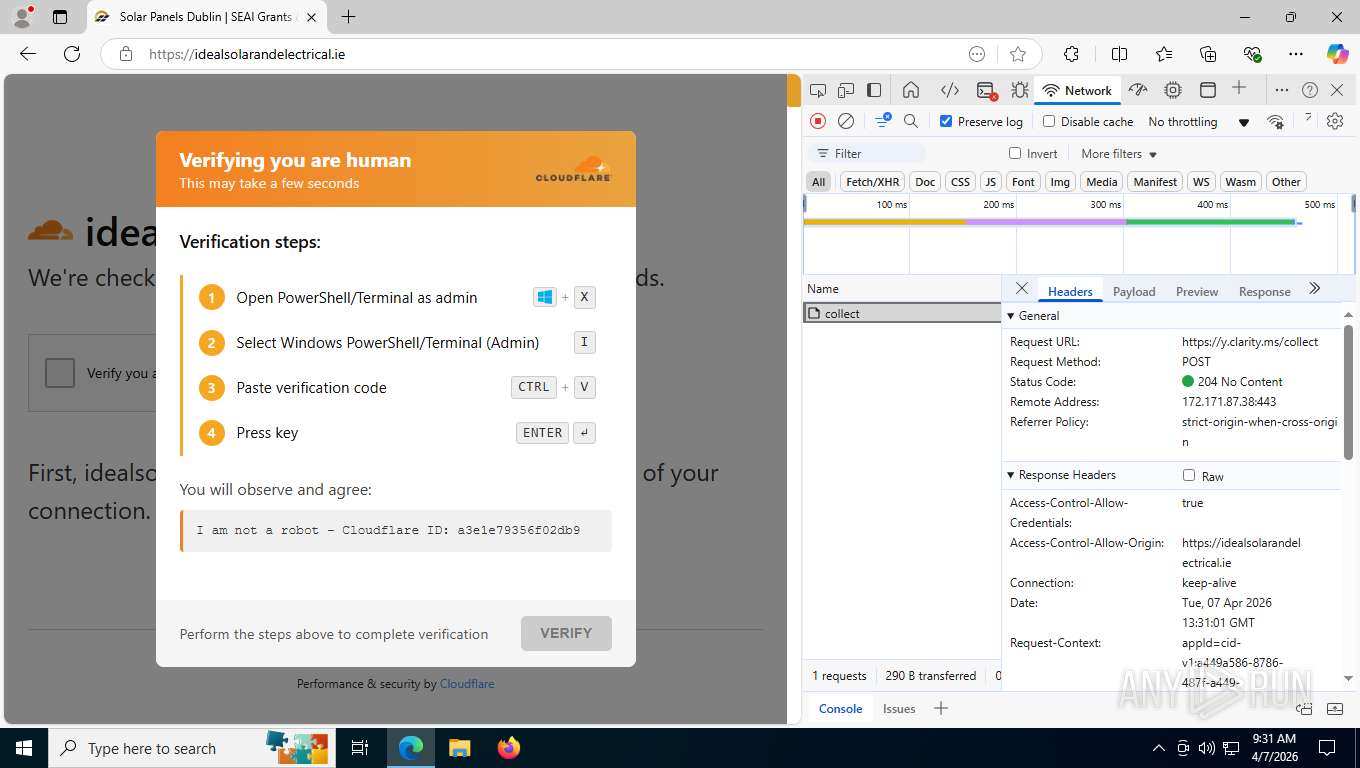Add this page to favorites star

tap(1018, 54)
